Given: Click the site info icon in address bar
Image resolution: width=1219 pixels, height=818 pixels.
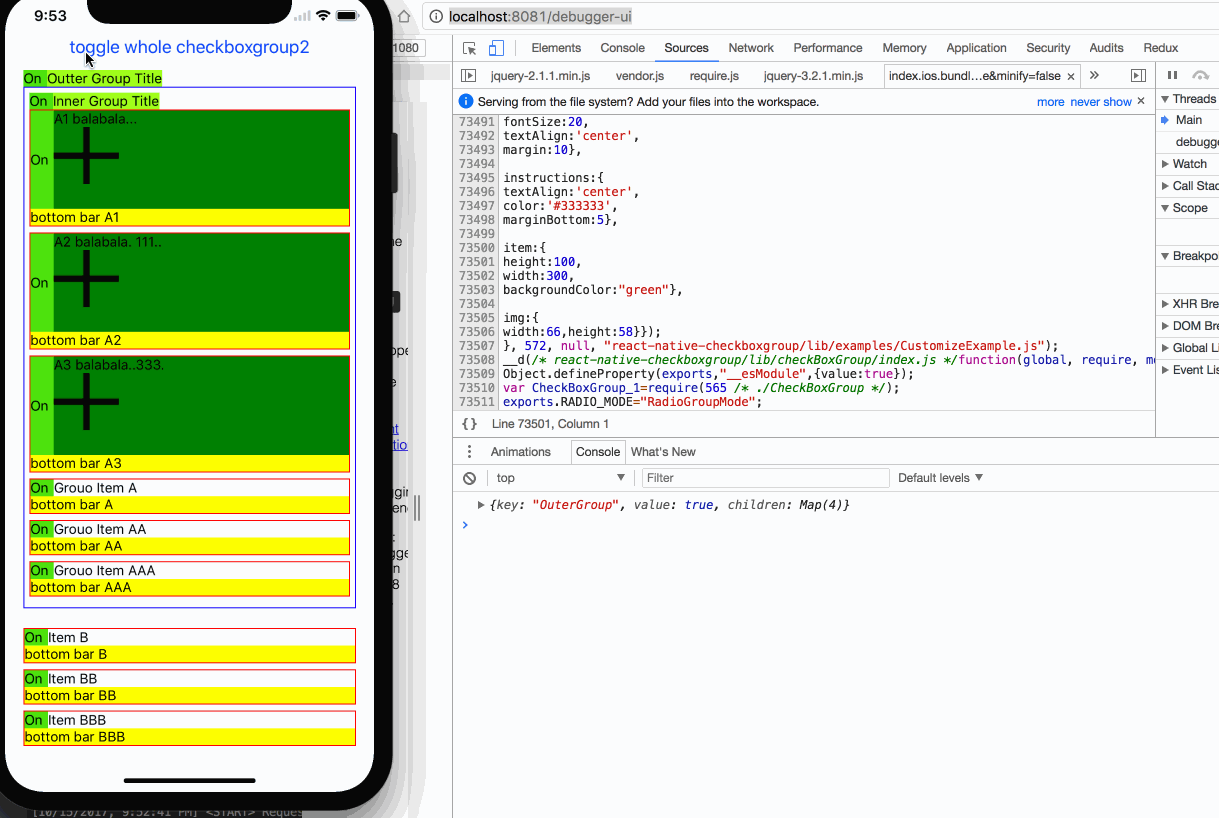Looking at the screenshot, I should tap(436, 17).
